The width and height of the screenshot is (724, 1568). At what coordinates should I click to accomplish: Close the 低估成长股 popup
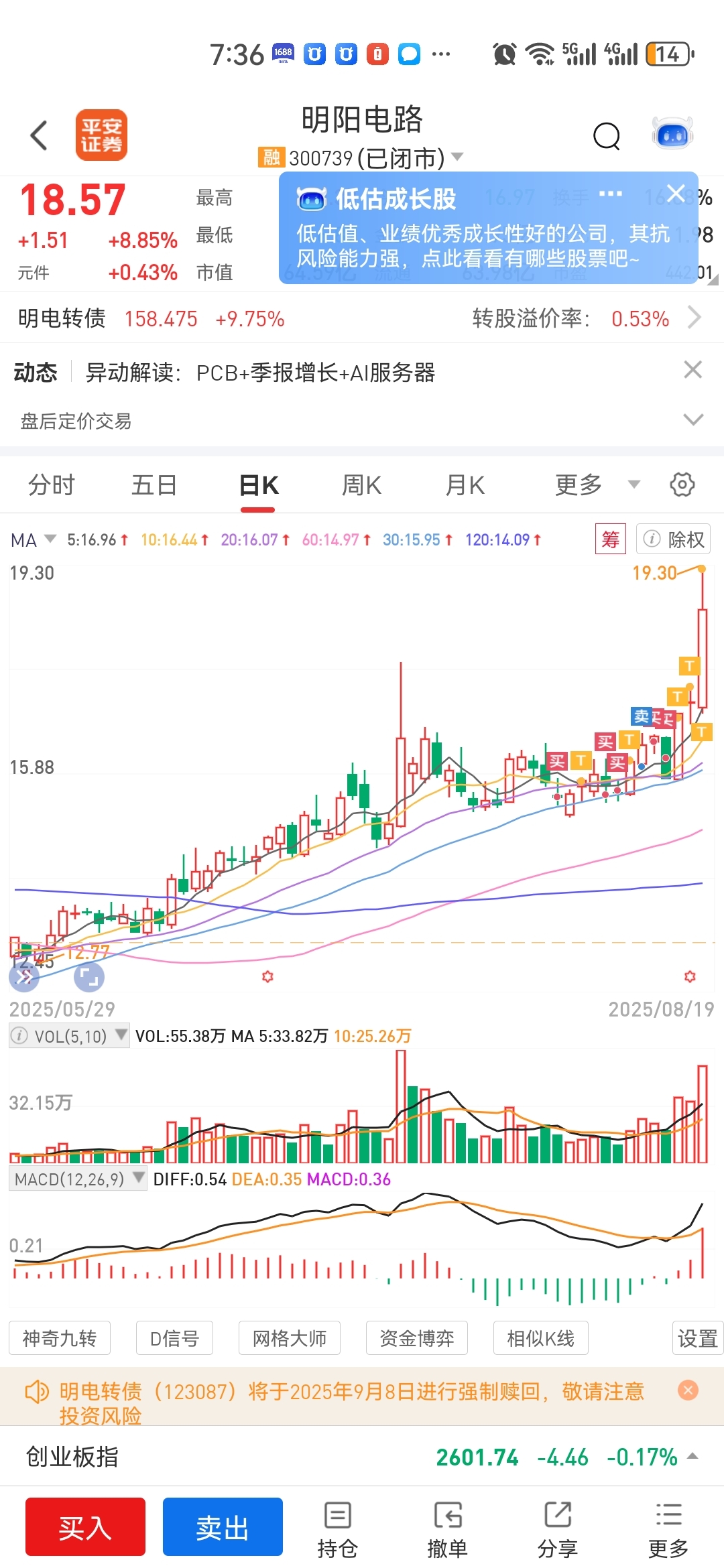coord(676,194)
